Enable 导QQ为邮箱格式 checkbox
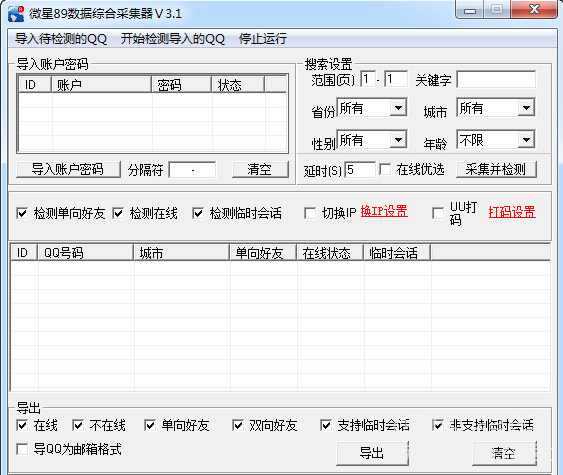 click(x=22, y=449)
